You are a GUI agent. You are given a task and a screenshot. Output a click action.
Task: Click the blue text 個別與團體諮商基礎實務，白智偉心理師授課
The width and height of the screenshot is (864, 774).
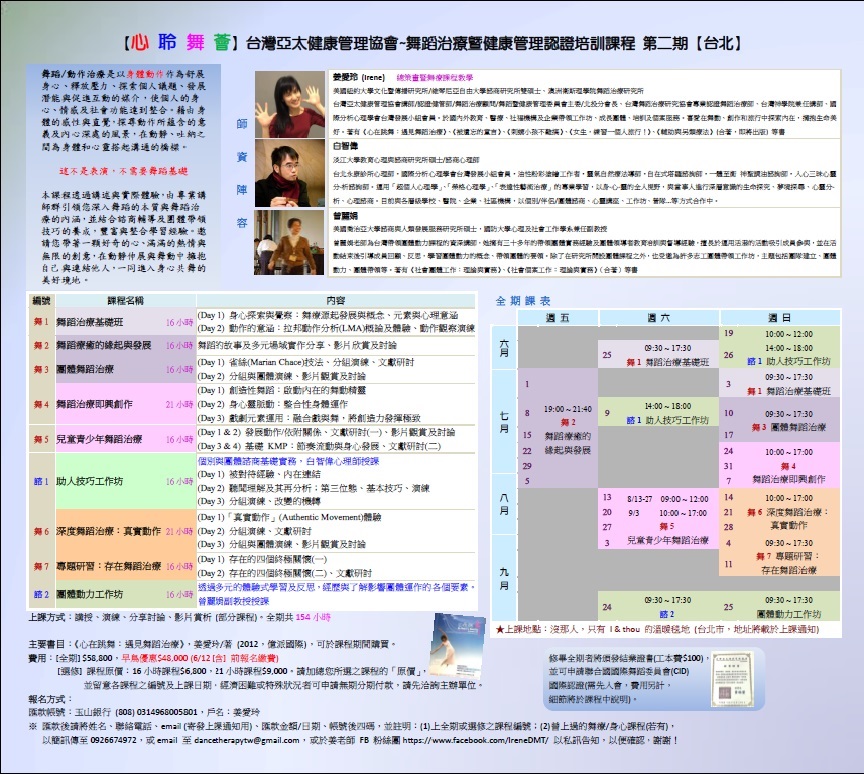point(288,461)
